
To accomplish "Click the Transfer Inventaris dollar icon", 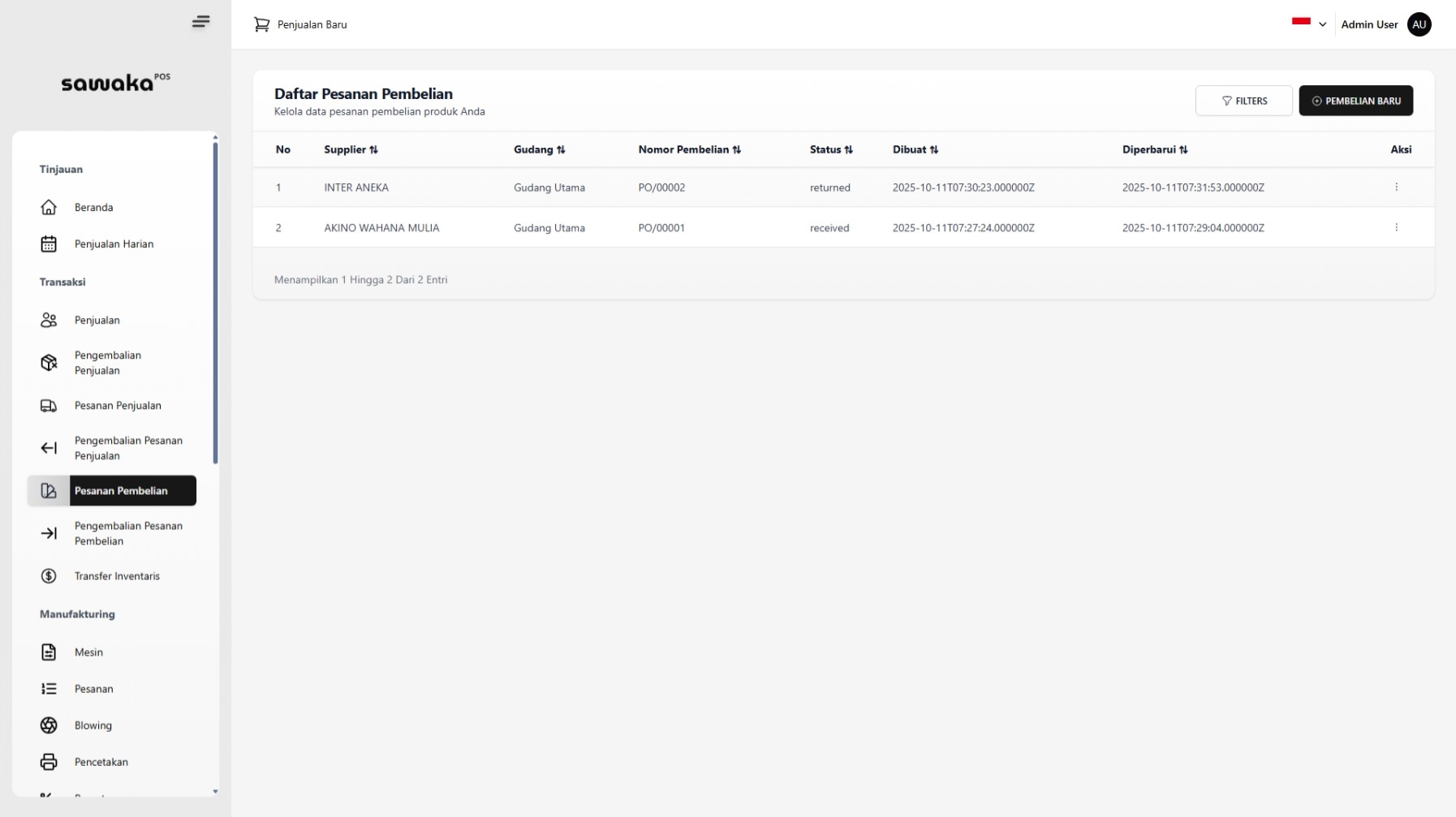I will pyautogui.click(x=49, y=576).
